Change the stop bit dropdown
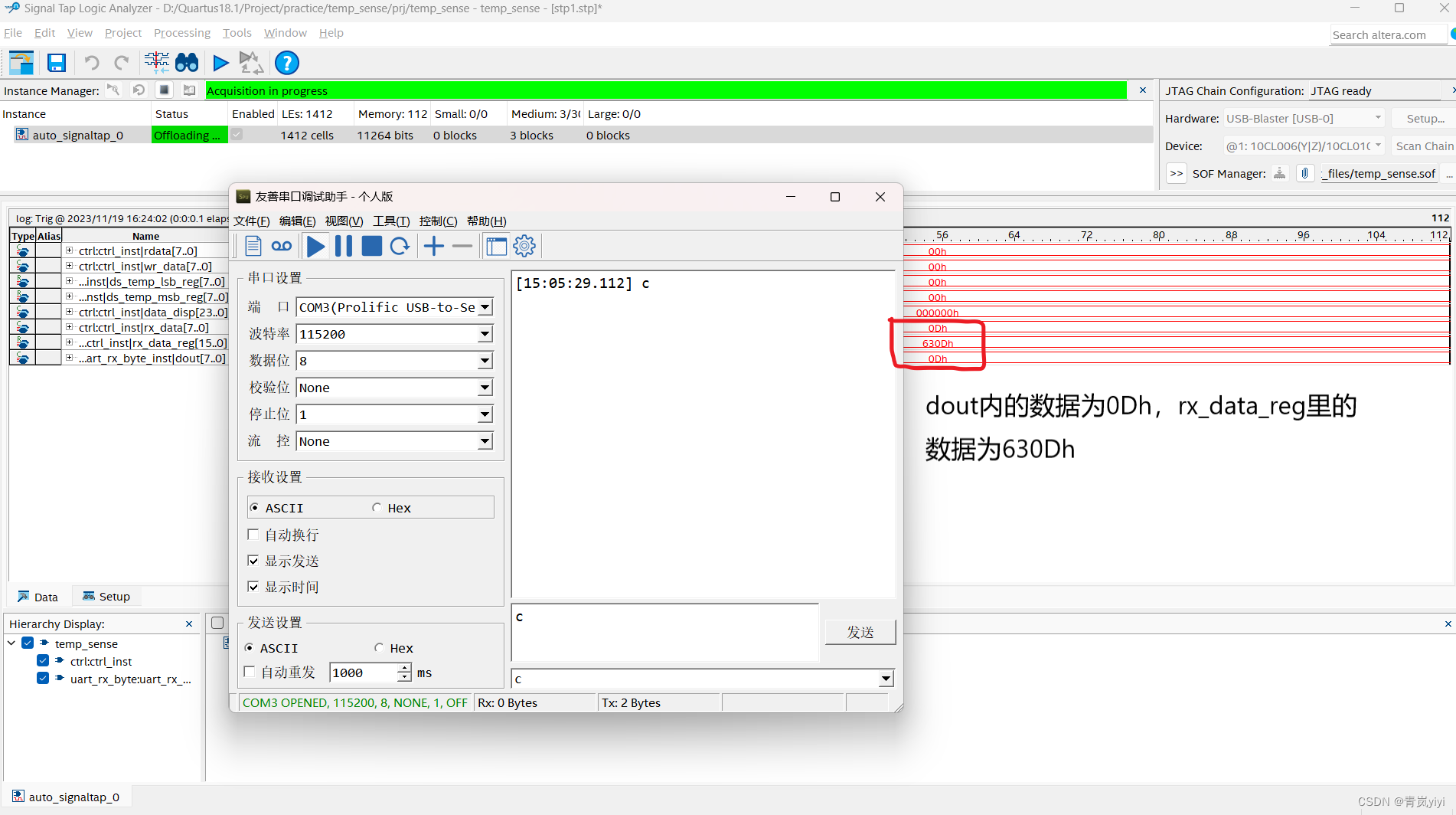This screenshot has height=815, width=1456. tap(484, 414)
